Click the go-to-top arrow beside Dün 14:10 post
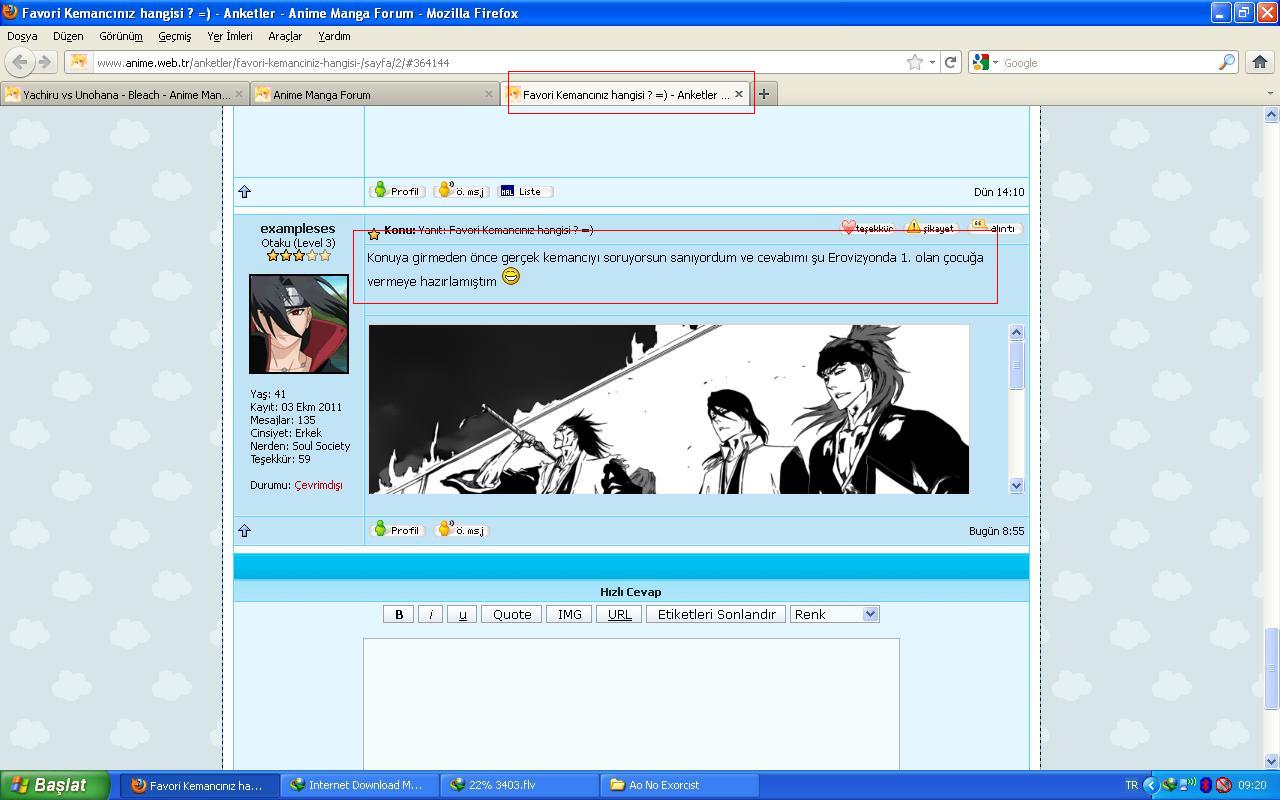 (245, 191)
